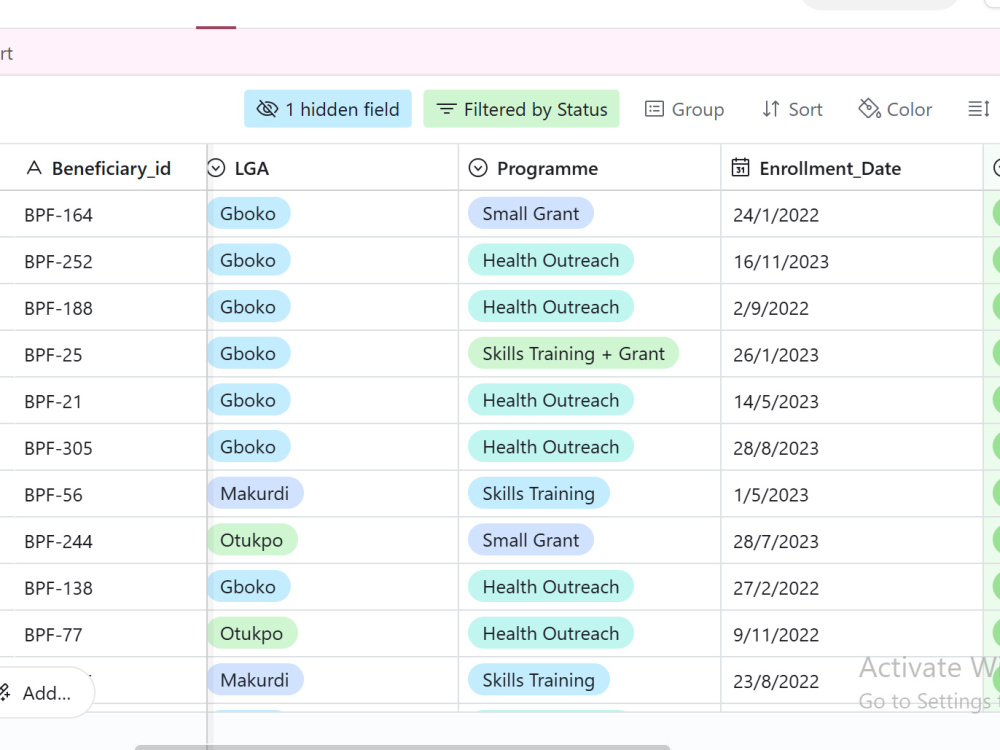Click the Otukpo tag in row BPF-77
The height and width of the screenshot is (750, 1000).
coord(252,633)
